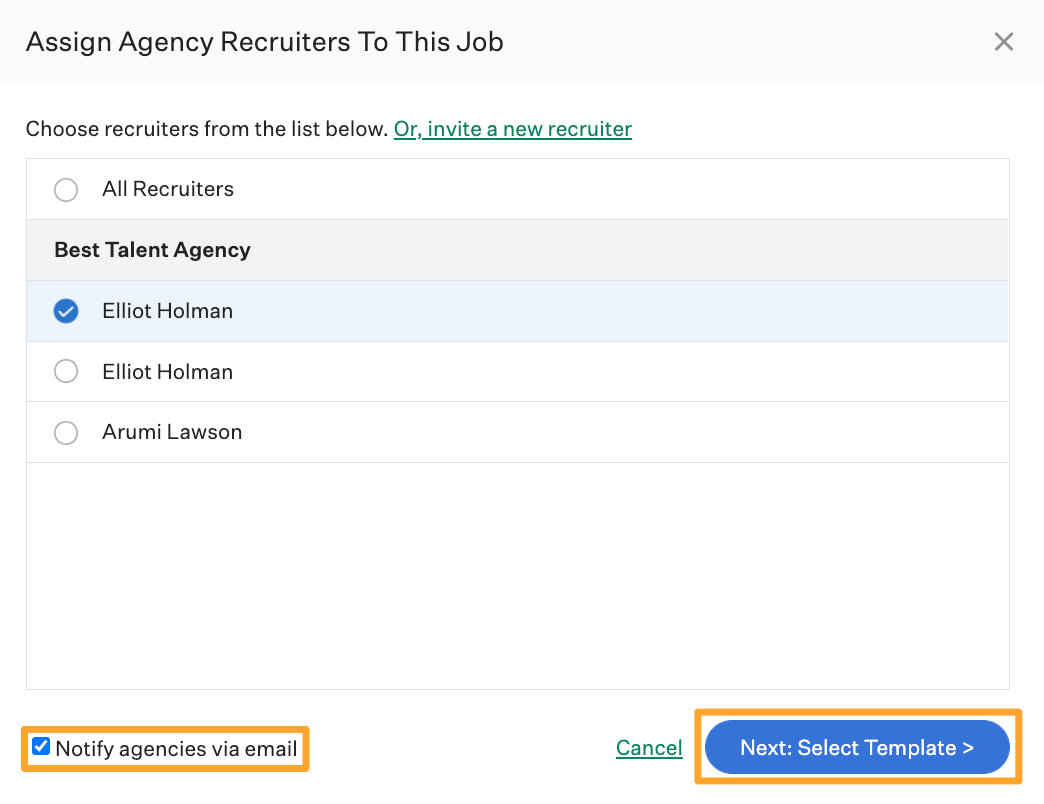Click the dialog title Assign Agency Recruiters

(x=264, y=42)
